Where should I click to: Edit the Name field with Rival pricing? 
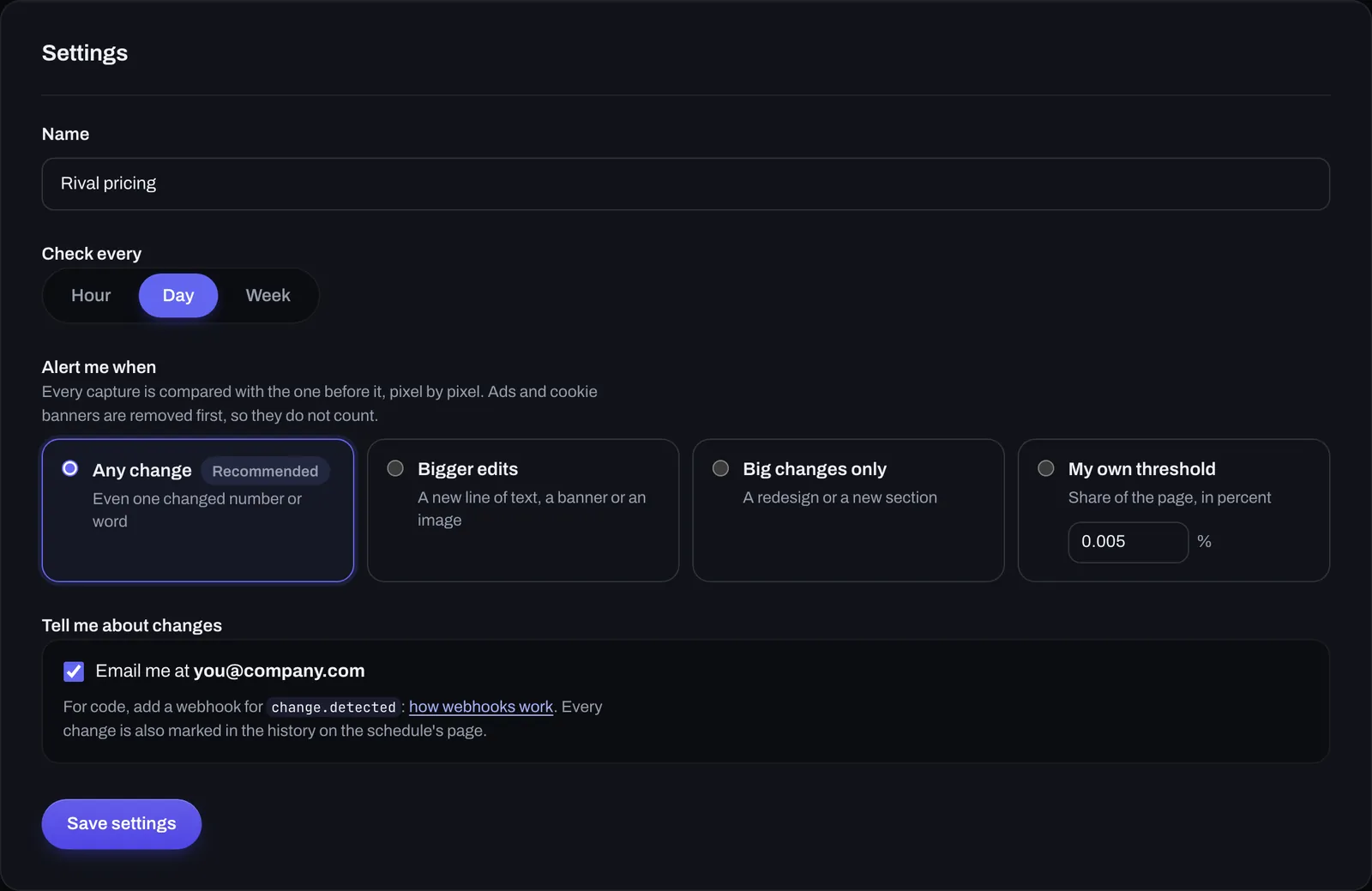[685, 184]
